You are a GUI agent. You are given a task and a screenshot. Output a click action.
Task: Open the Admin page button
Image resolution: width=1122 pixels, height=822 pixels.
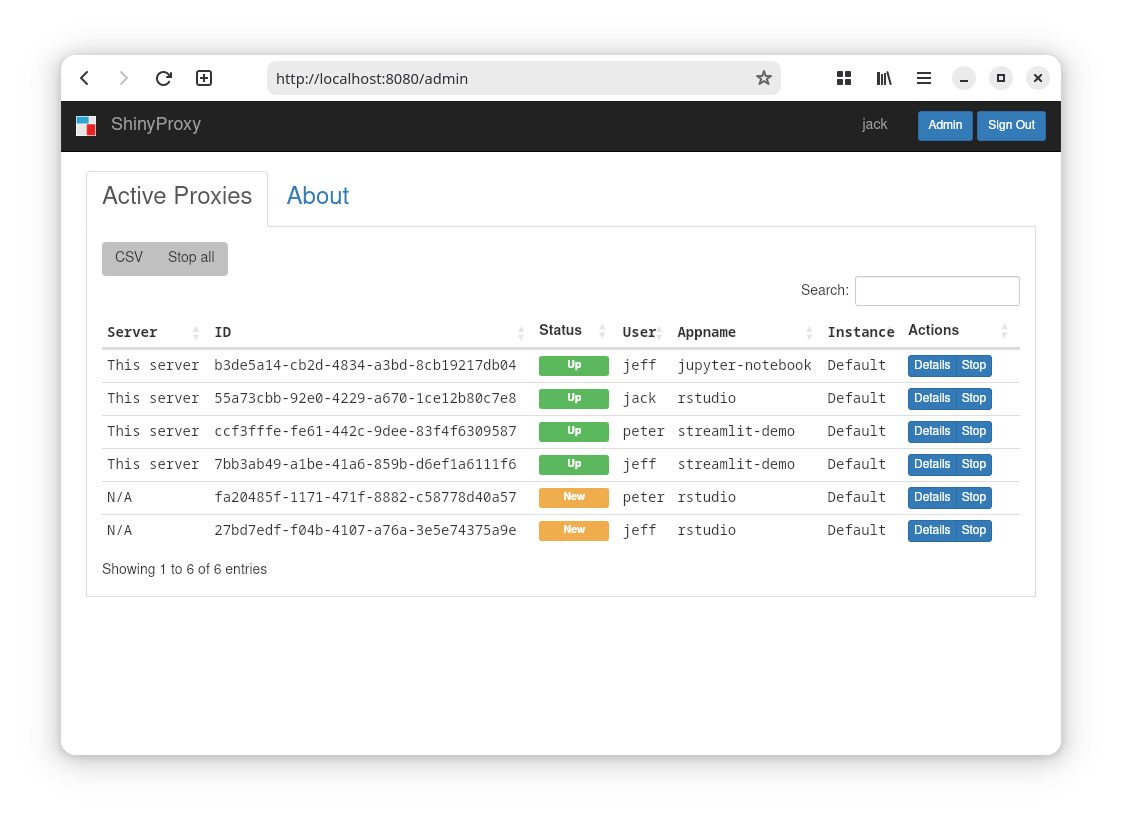945,125
